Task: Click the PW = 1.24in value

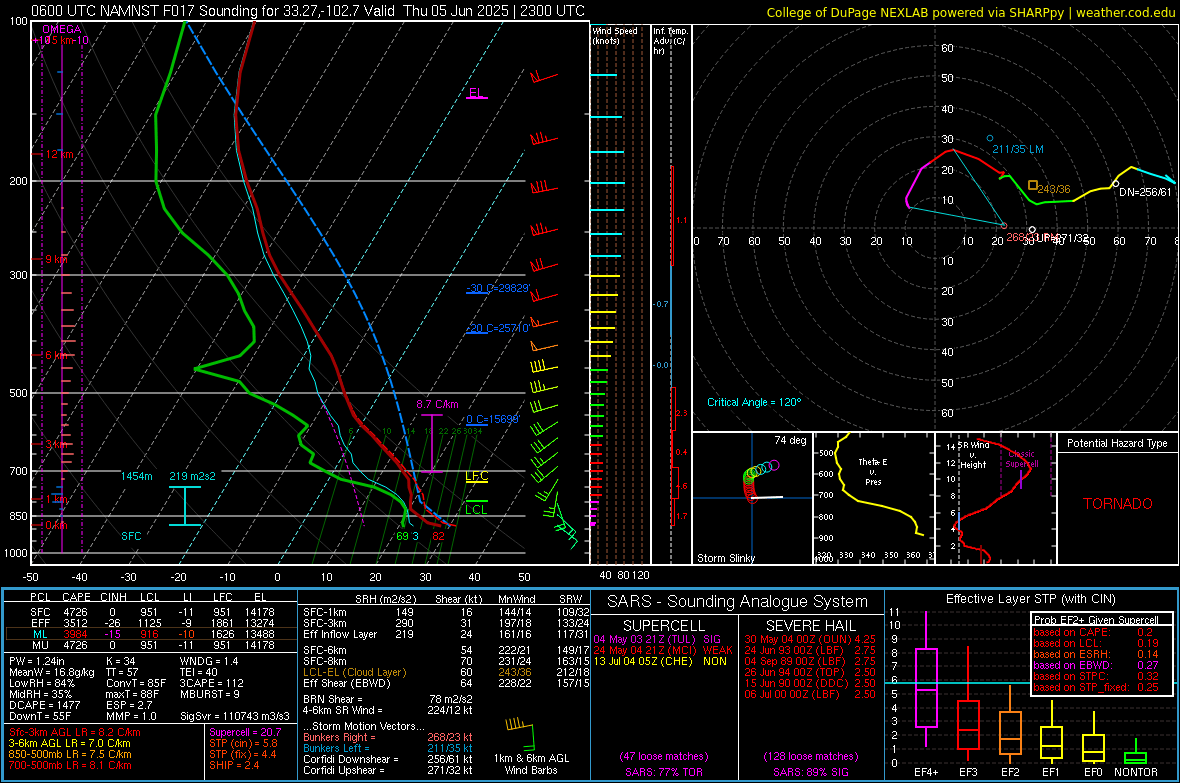Action: click(x=37, y=661)
